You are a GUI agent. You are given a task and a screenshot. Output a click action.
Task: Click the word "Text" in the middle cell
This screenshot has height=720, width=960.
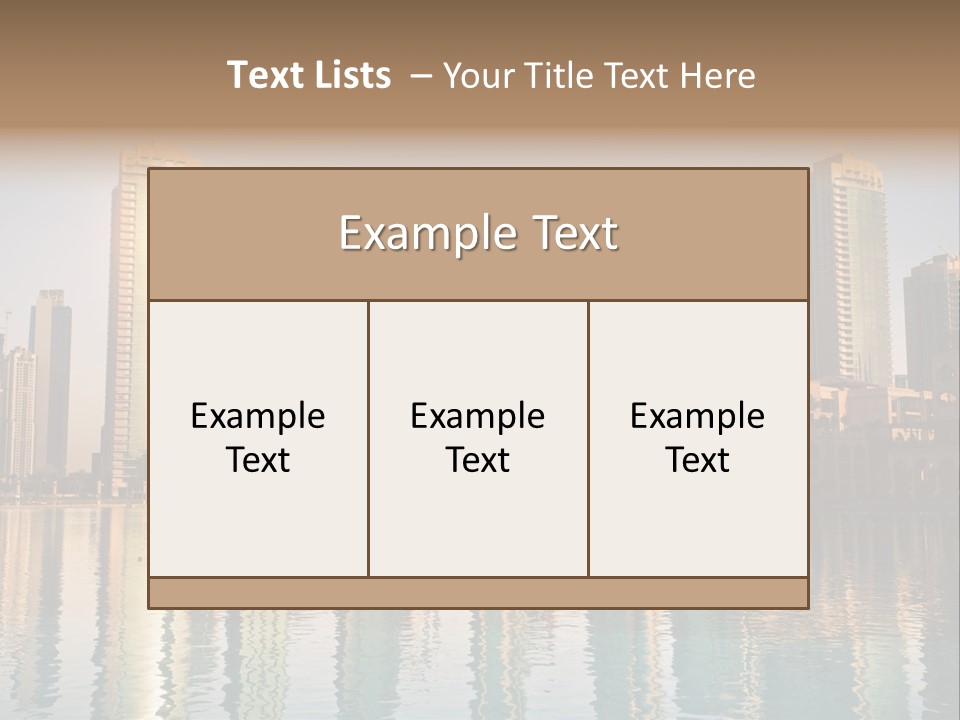coord(478,460)
